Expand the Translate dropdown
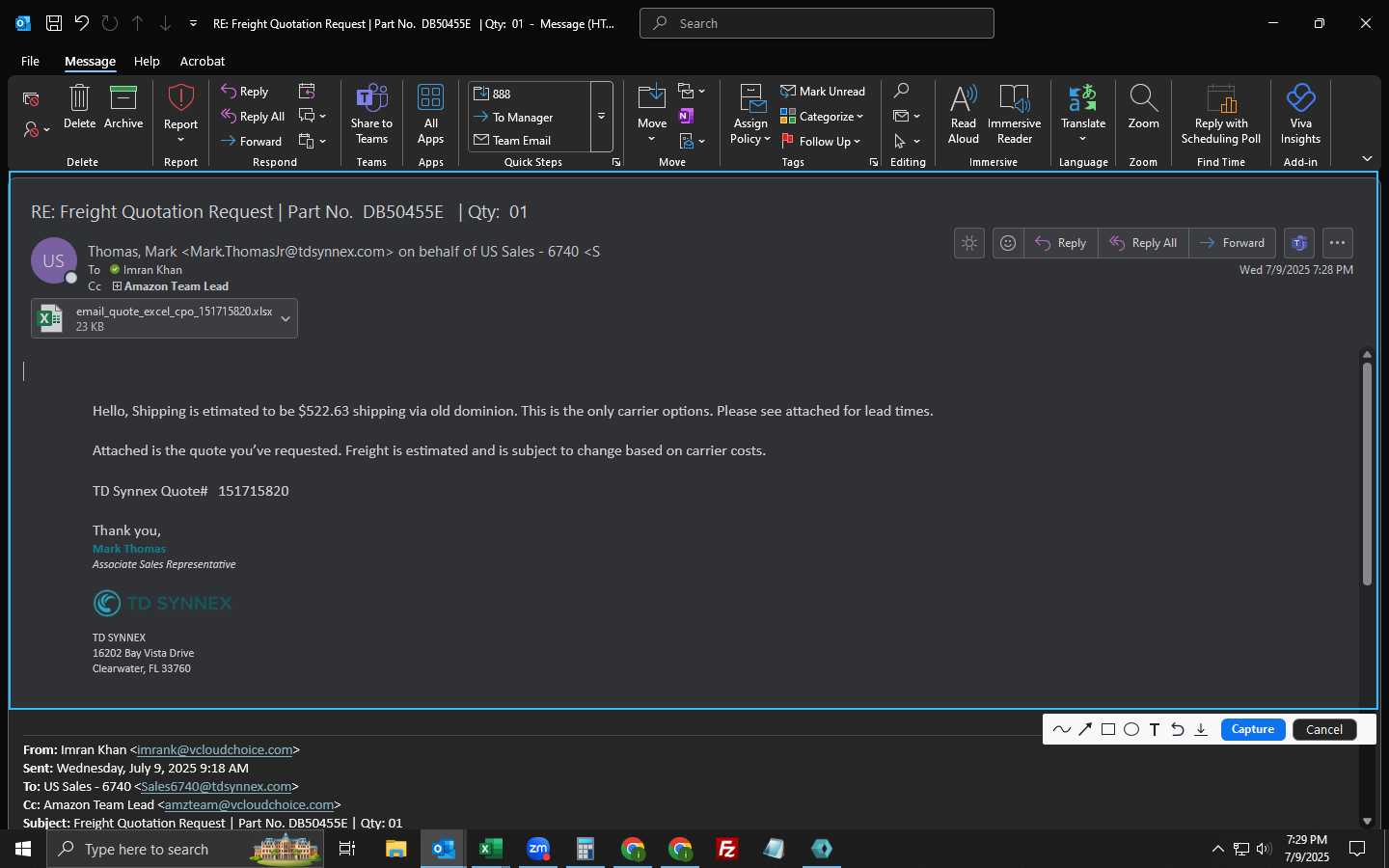Image resolution: width=1389 pixels, height=868 pixels. 1083,139
